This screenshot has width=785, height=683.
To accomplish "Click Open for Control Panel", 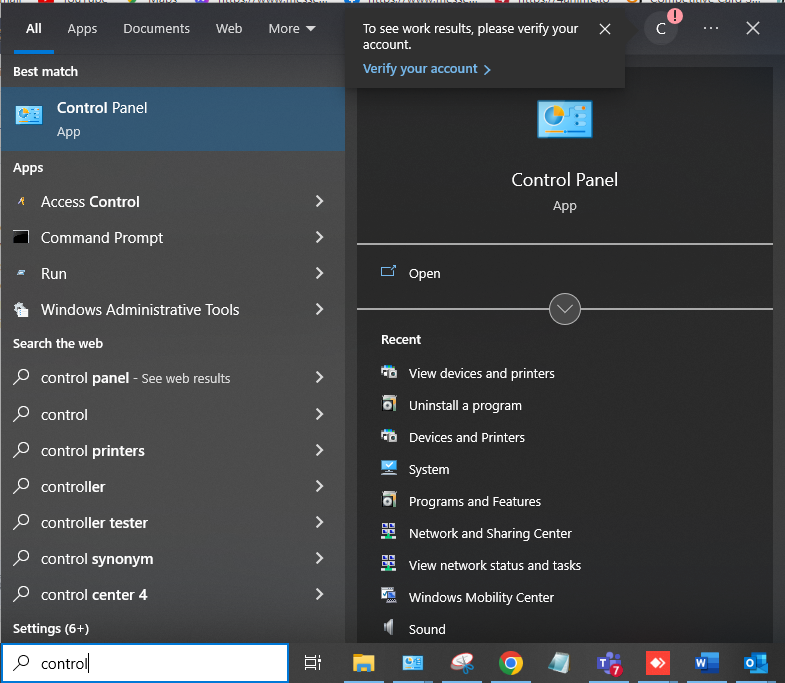I will pyautogui.click(x=424, y=273).
